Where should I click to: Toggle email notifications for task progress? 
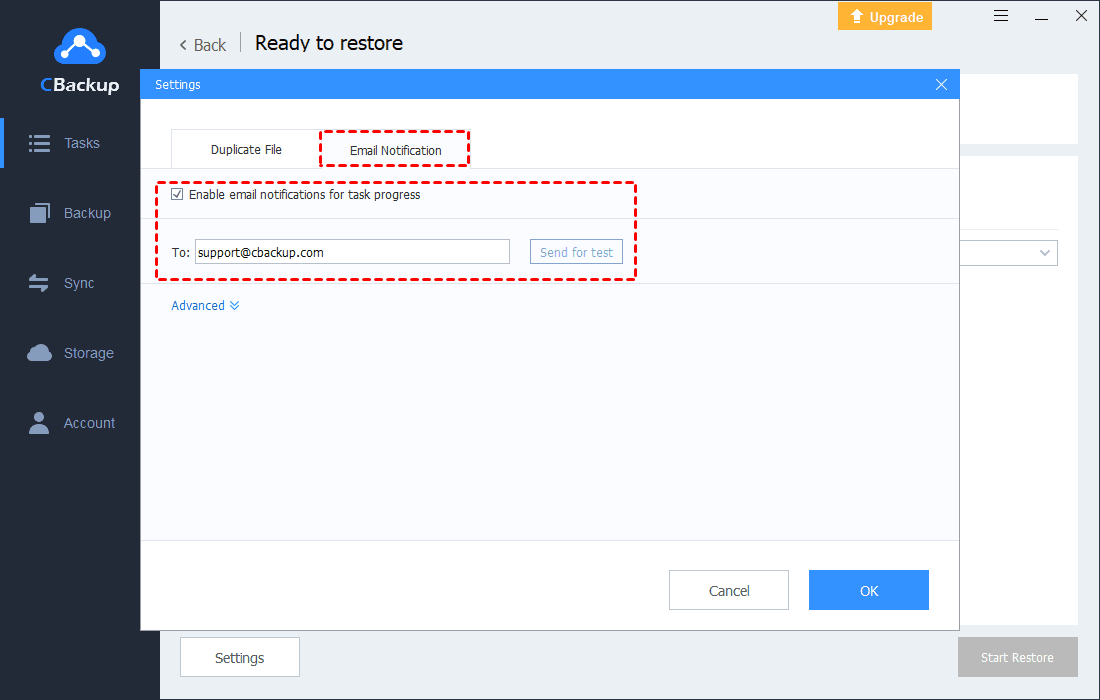pyautogui.click(x=177, y=193)
